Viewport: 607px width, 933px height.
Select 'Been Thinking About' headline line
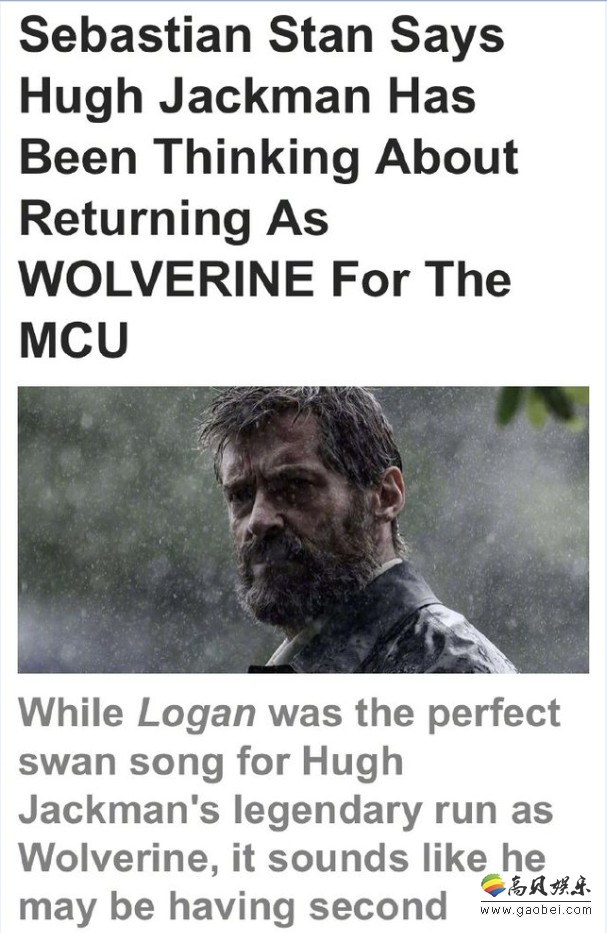[269, 158]
